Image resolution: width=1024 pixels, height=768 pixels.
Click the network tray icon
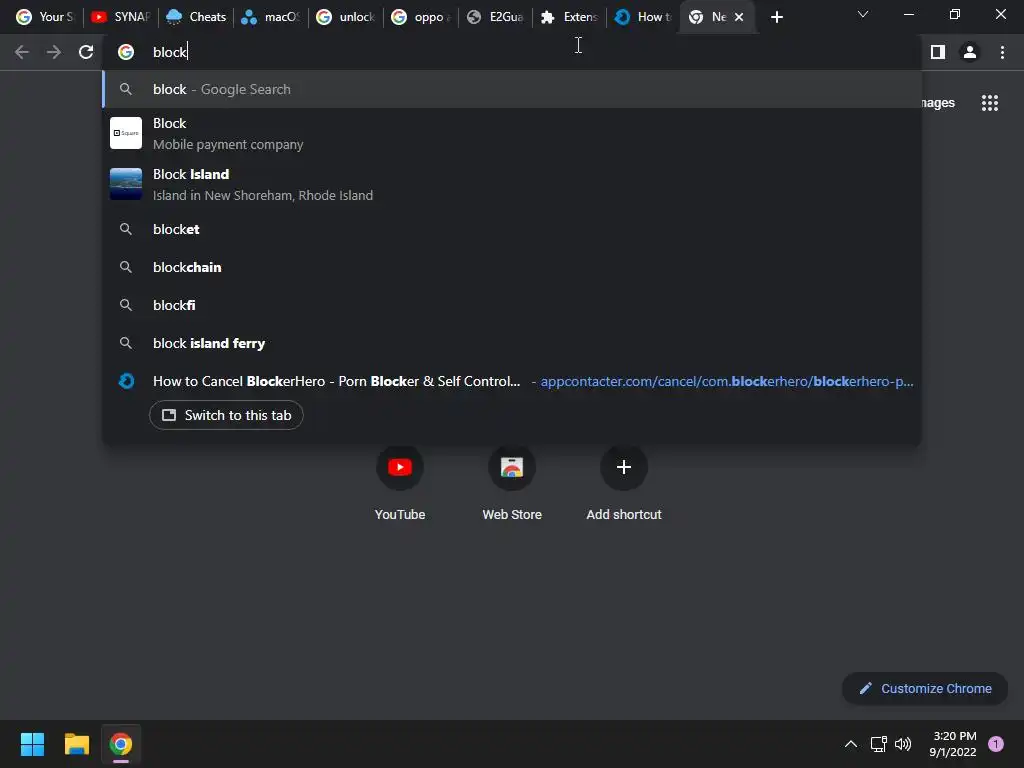[x=878, y=744]
